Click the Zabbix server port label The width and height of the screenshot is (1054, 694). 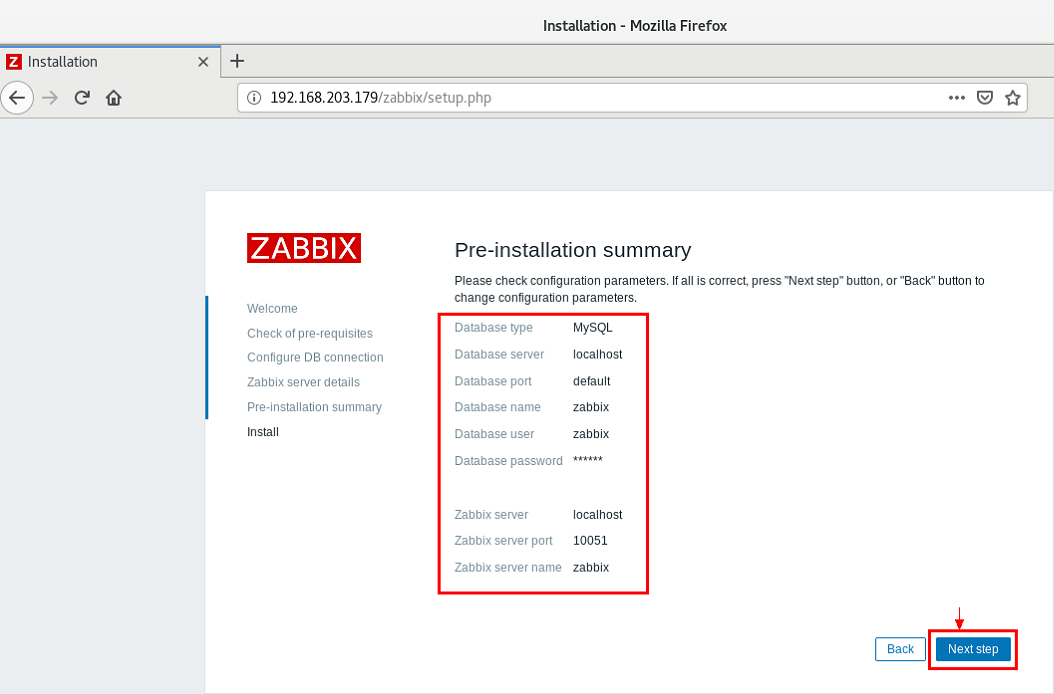pos(503,541)
